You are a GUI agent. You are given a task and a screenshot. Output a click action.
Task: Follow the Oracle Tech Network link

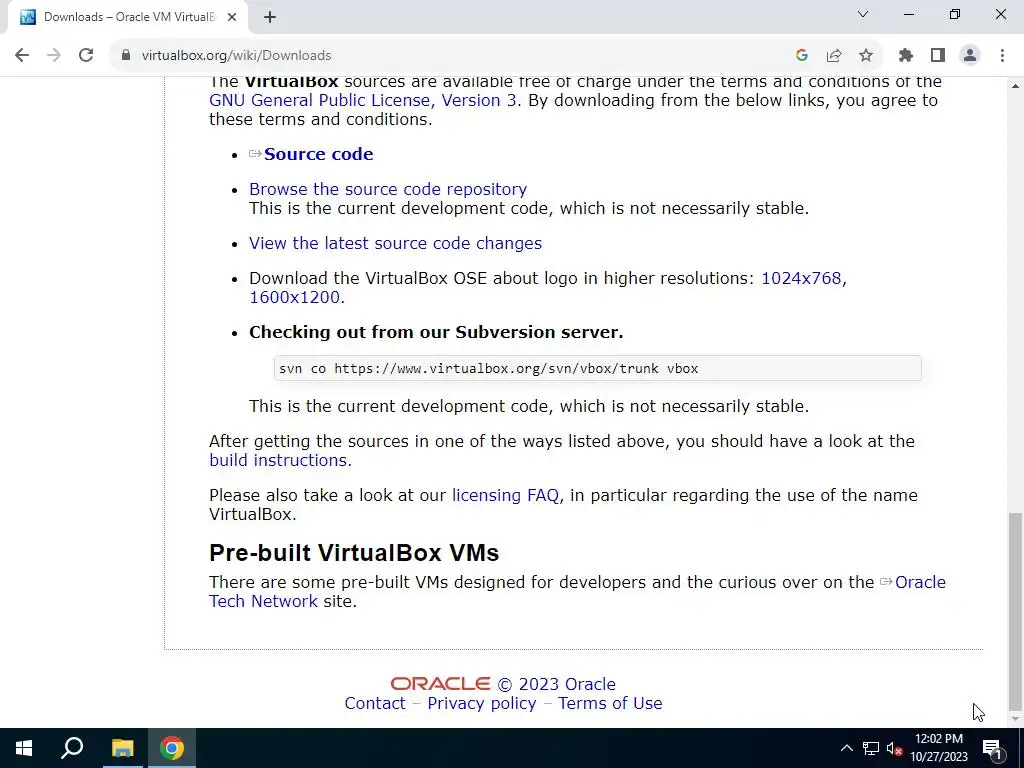(920, 583)
